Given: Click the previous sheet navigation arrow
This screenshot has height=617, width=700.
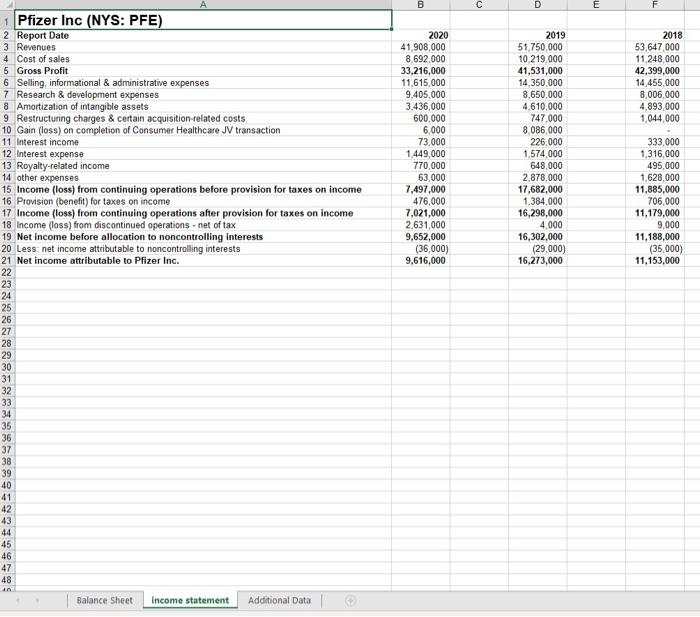Looking at the screenshot, I should pyautogui.click(x=18, y=601).
